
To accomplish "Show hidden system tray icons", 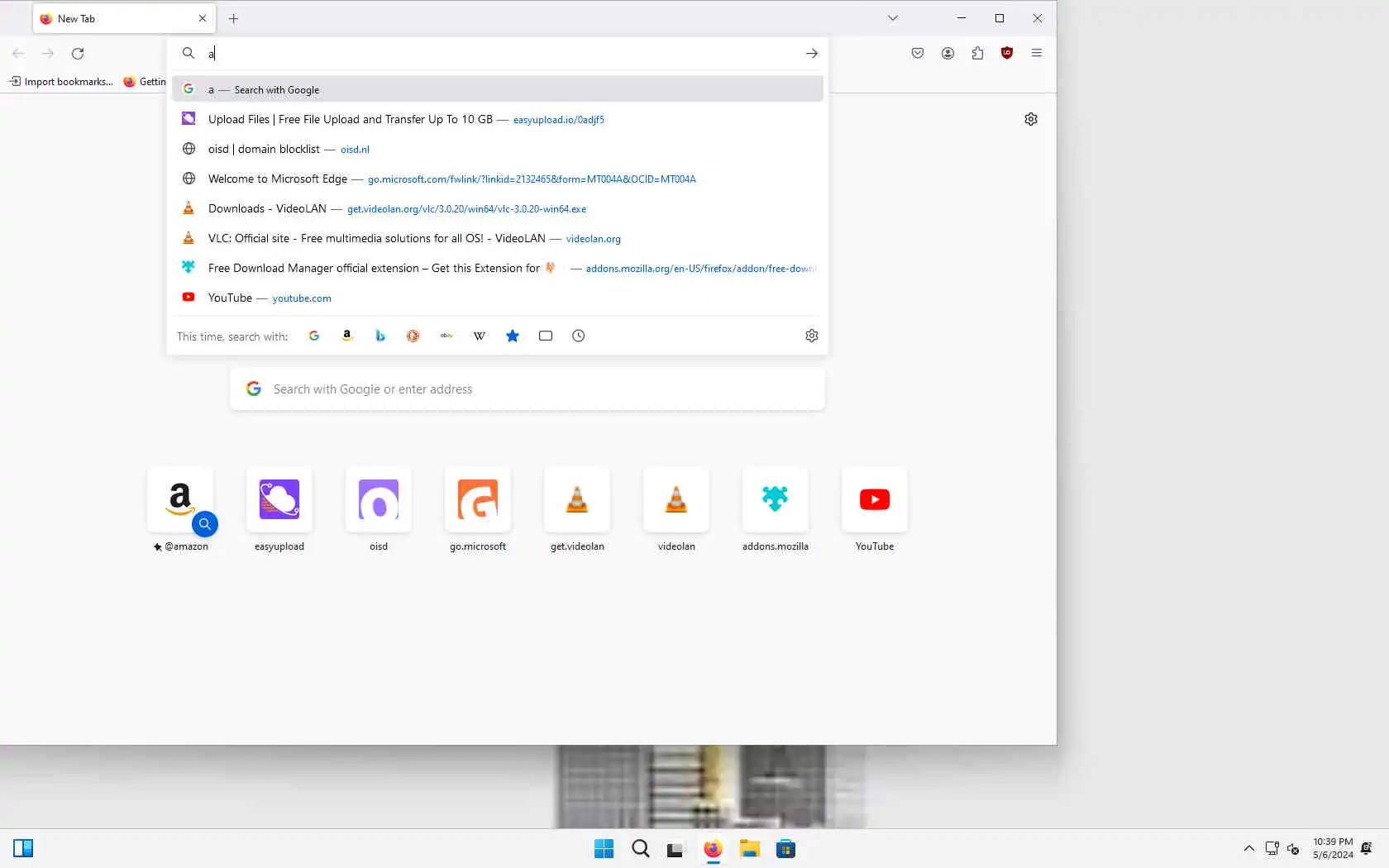I will tap(1249, 849).
